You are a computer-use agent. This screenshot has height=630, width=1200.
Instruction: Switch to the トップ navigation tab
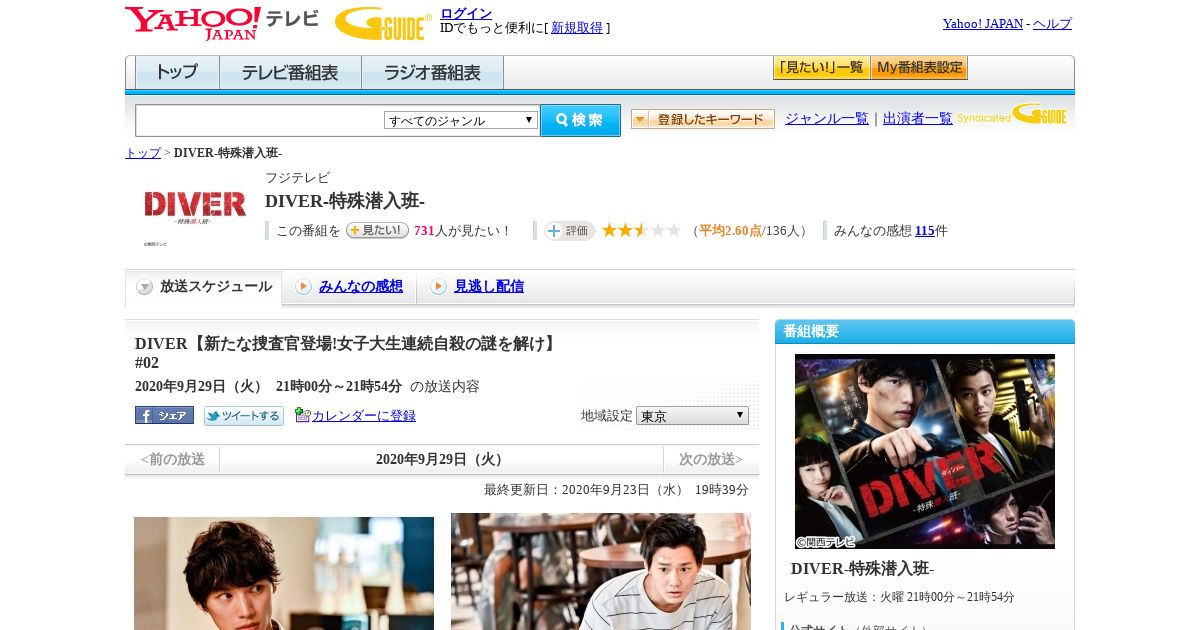177,72
